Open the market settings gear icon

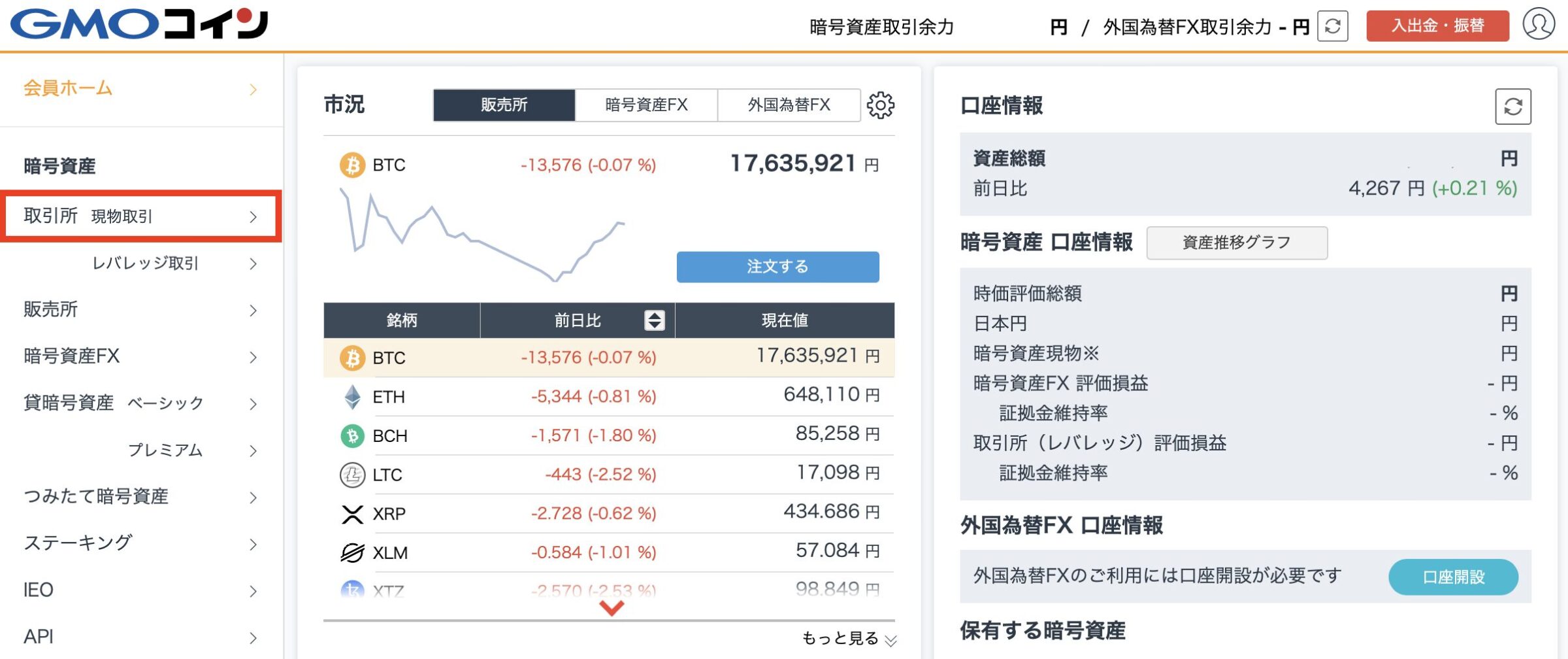coord(882,105)
